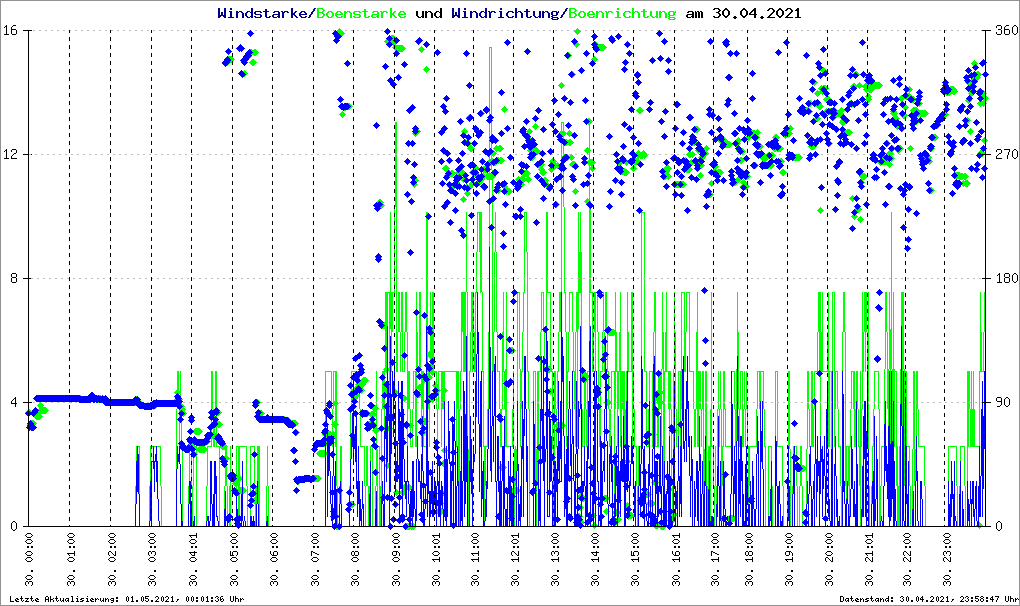
Task: Click the time label '30. 07:00'
Action: 315,559
